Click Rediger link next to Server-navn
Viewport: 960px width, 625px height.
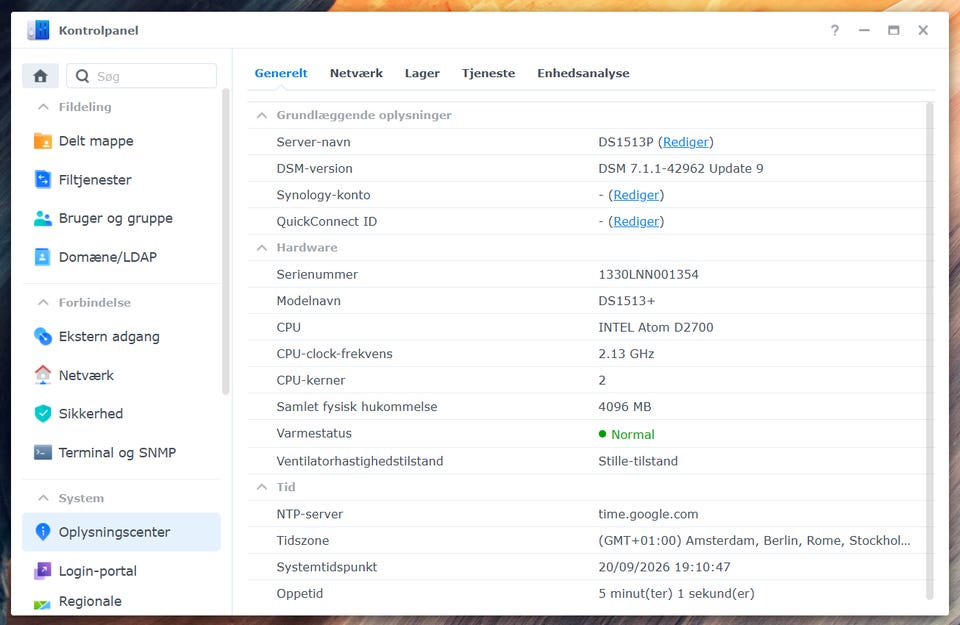pyautogui.click(x=686, y=142)
